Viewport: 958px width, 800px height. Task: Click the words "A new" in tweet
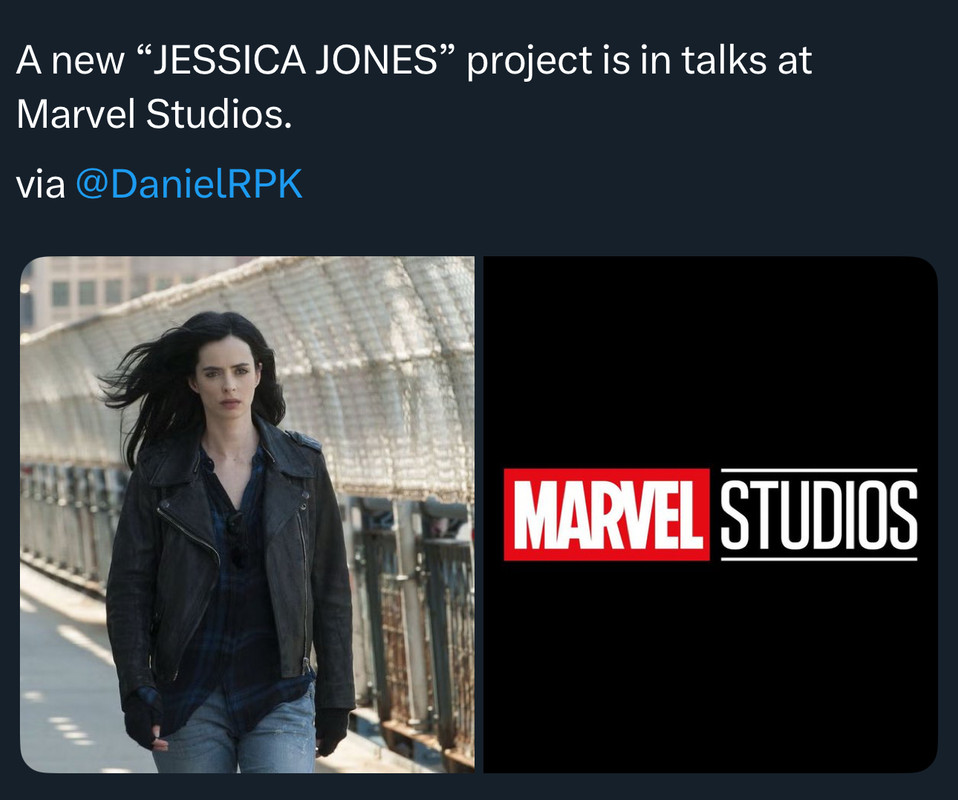(x=70, y=61)
